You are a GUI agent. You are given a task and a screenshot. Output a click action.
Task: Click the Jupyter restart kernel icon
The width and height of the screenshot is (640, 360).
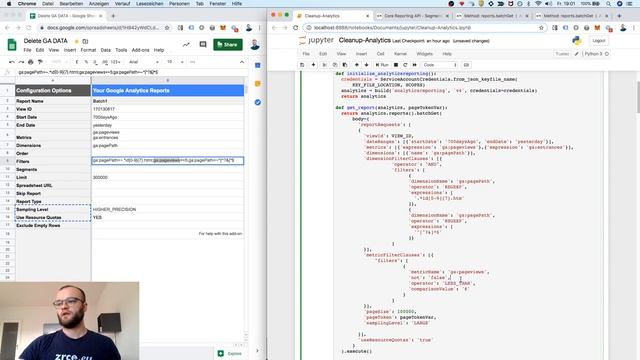pyautogui.click(x=405, y=65)
